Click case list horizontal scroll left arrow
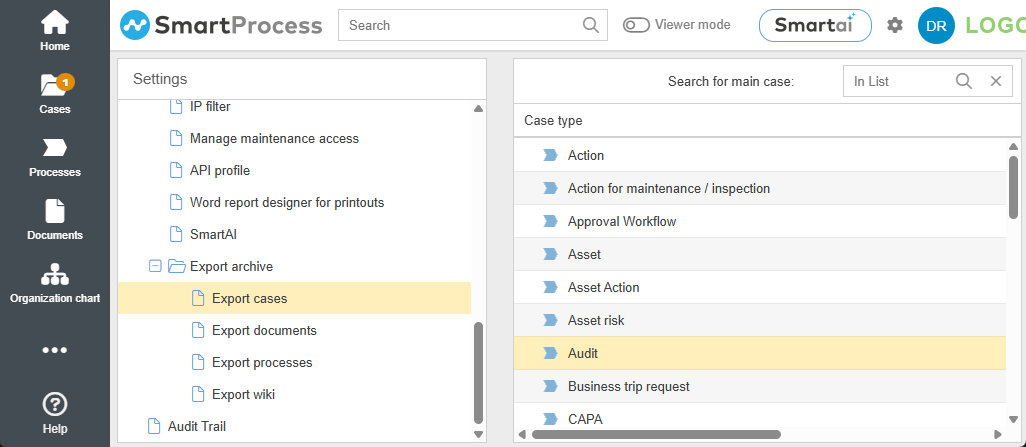 click(522, 435)
